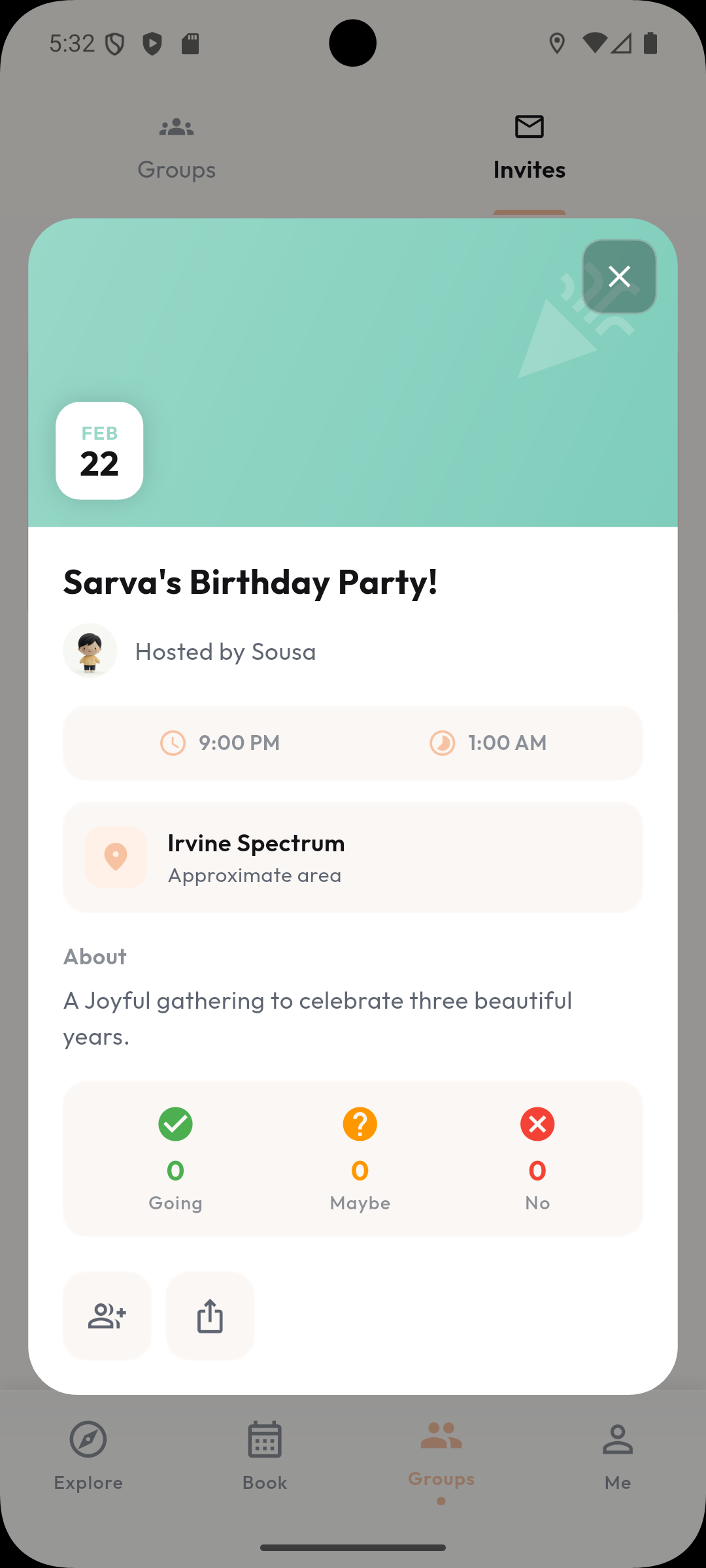Tap the invite people icon

pos(107,1315)
